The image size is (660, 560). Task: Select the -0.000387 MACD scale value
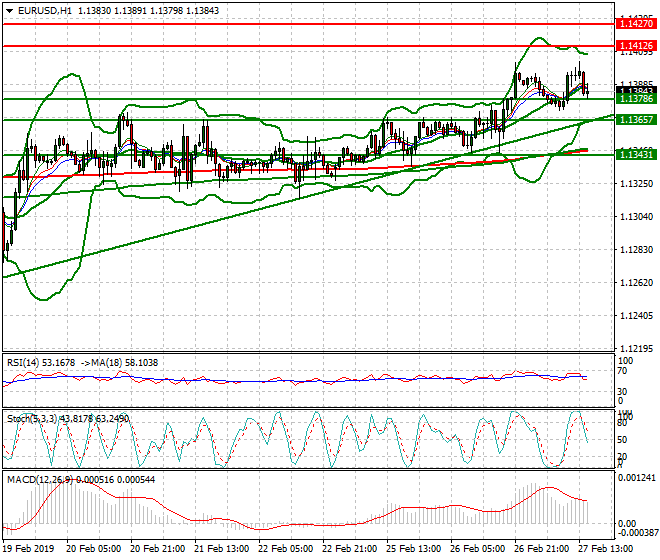tap(637, 533)
